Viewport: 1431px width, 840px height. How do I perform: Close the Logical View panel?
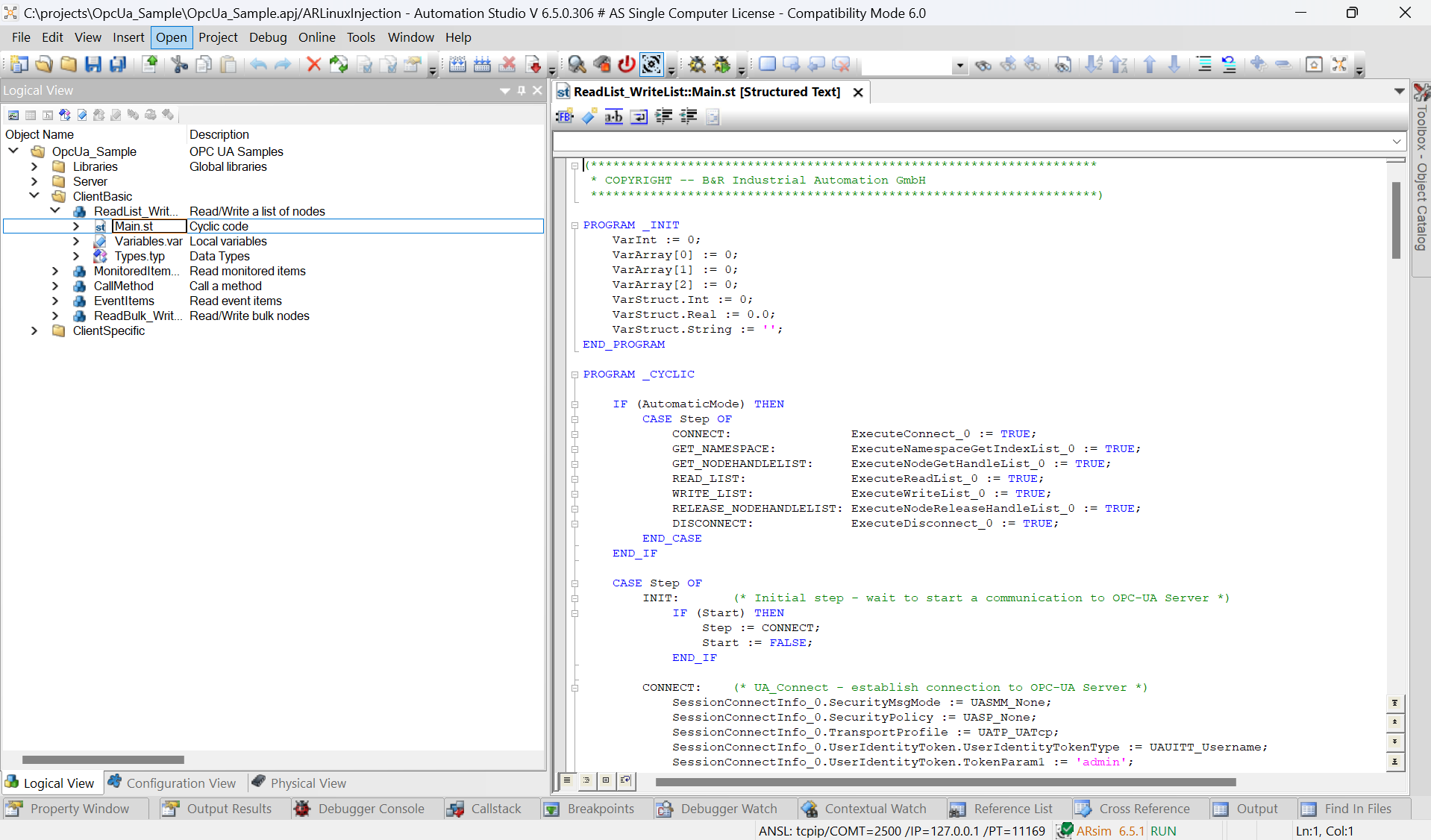coord(537,90)
